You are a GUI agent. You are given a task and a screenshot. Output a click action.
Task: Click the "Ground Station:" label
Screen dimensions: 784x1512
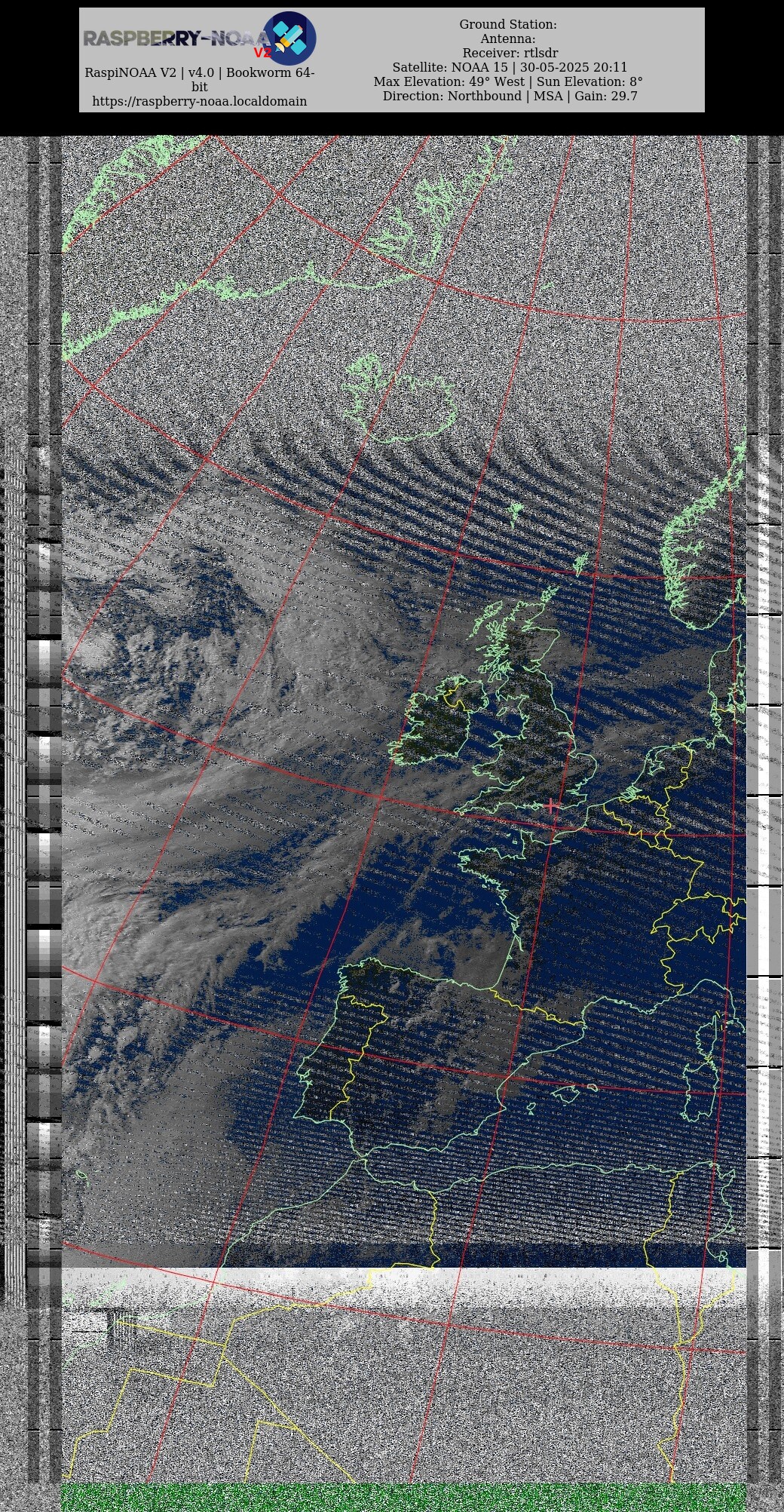pos(508,24)
